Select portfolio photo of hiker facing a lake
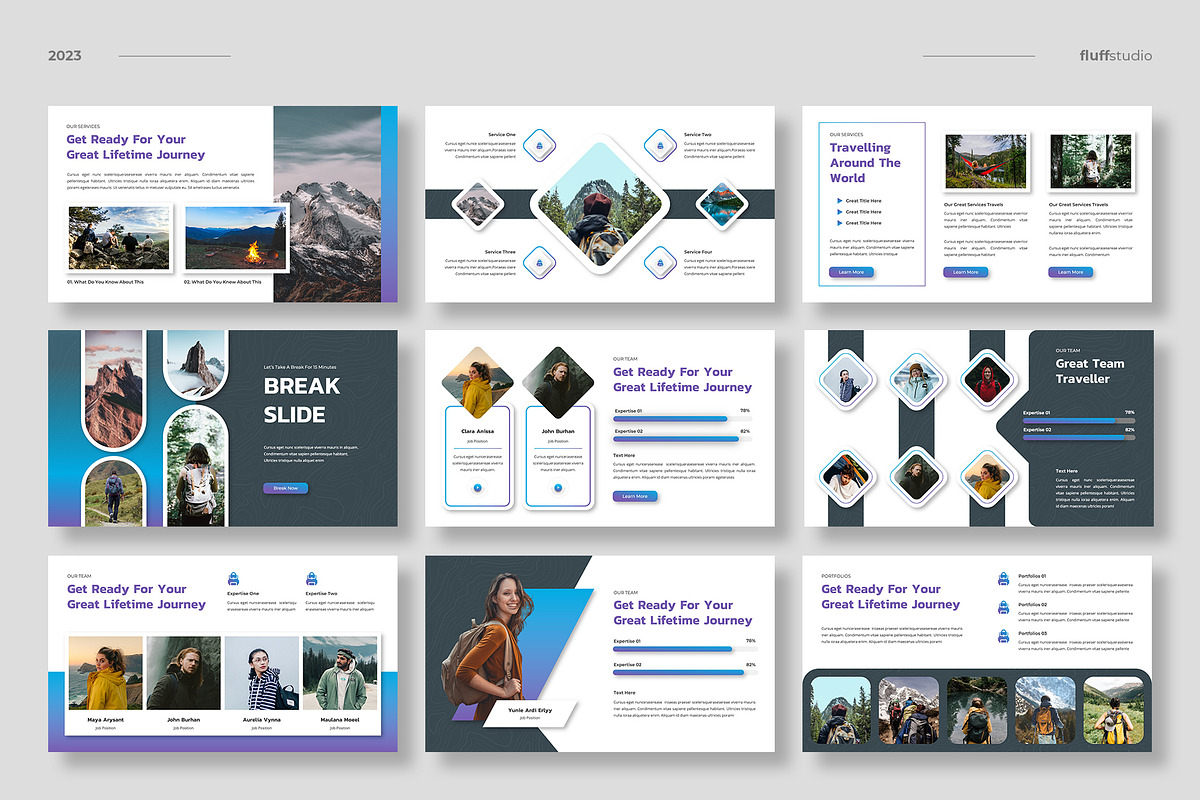The image size is (1200, 800). click(977, 710)
